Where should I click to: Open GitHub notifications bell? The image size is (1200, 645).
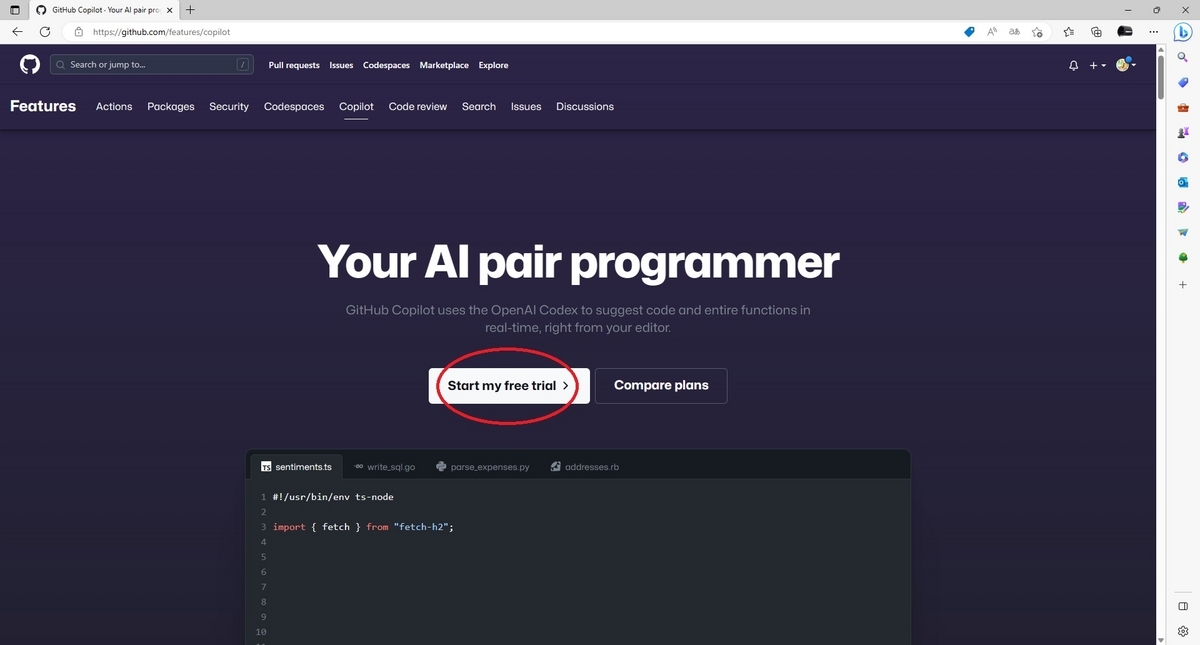point(1074,65)
